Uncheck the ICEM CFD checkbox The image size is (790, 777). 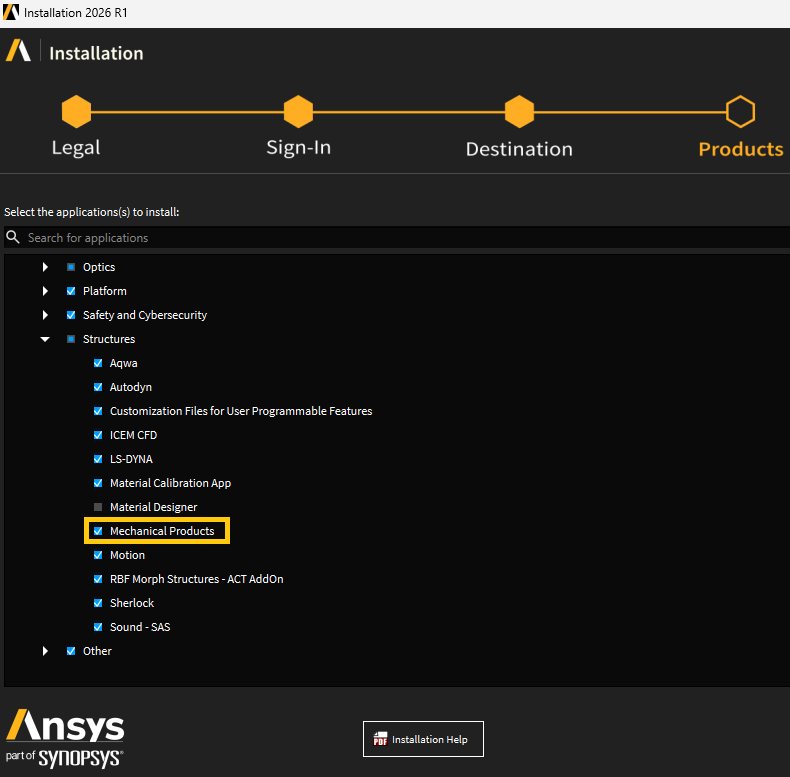point(98,435)
